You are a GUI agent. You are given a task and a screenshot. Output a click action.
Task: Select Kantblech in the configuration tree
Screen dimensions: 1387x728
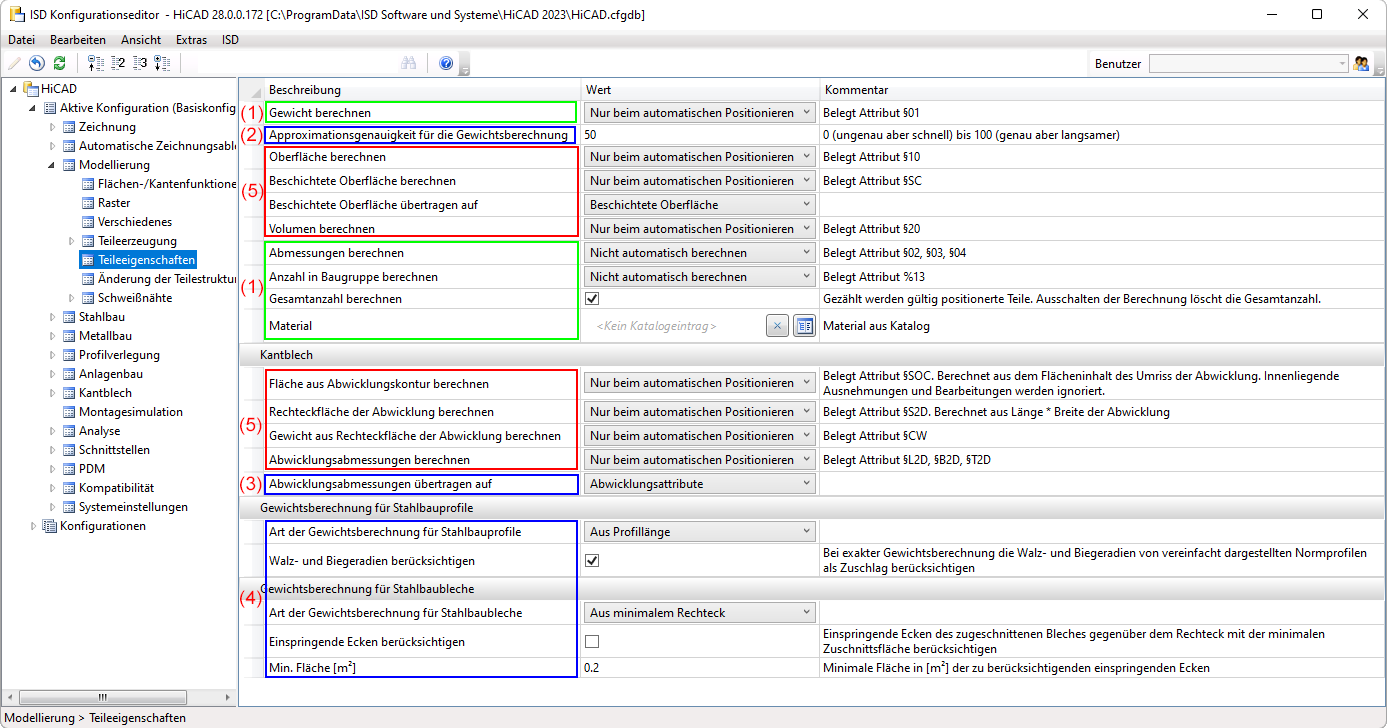105,393
